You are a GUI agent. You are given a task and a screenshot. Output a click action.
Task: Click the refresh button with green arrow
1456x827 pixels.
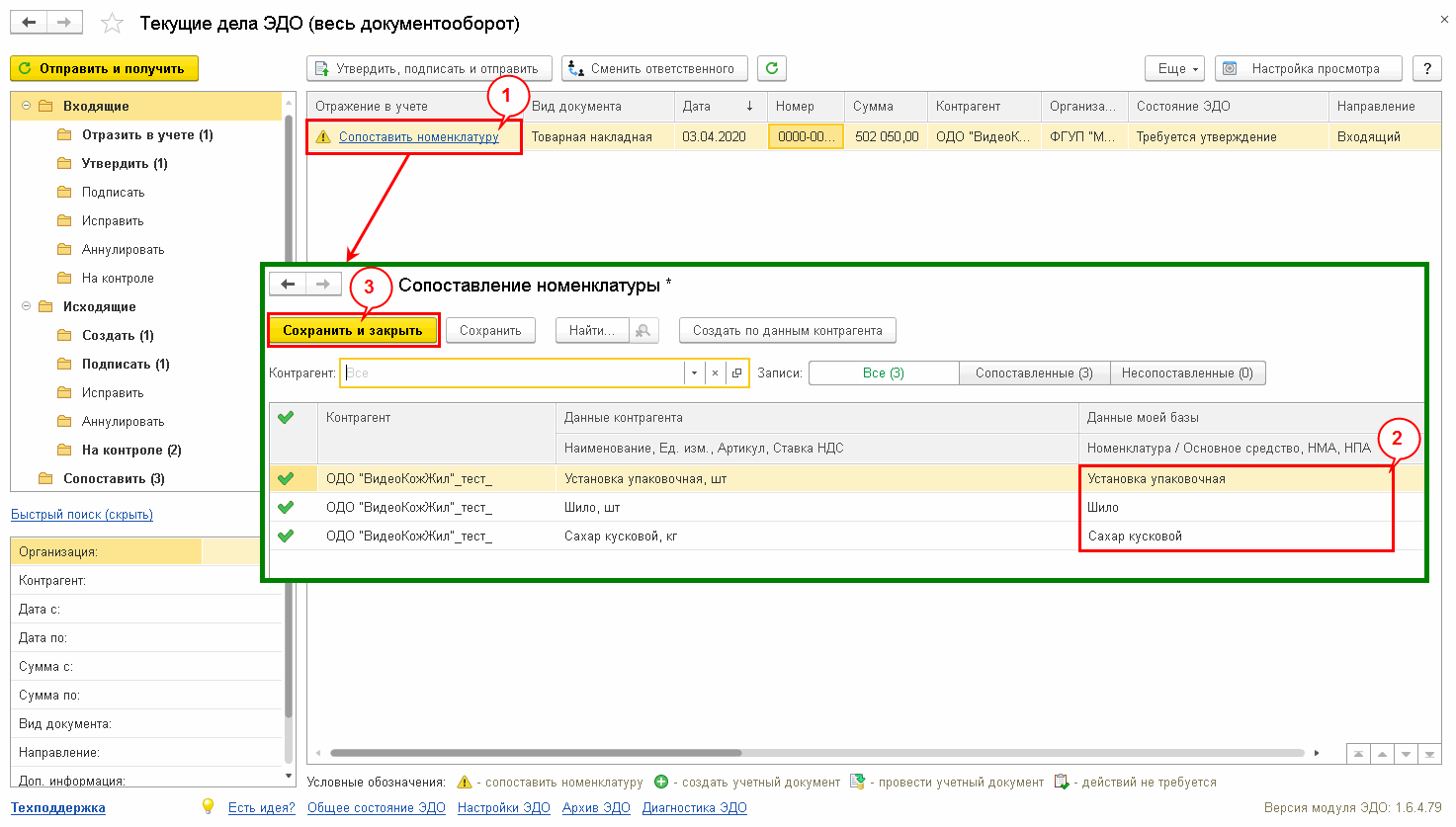tap(772, 68)
